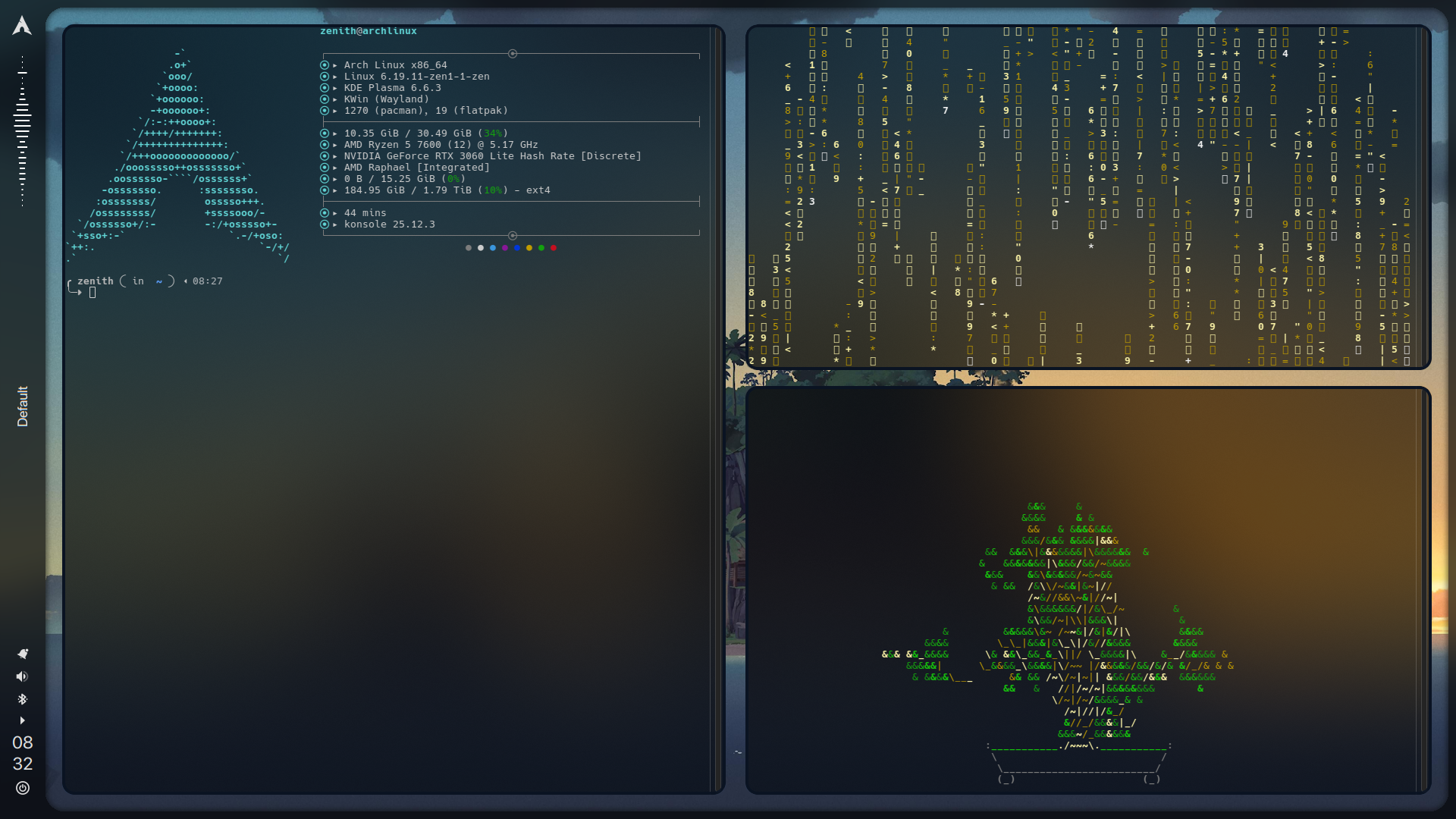1456x819 pixels.
Task: Click the konsole 25.12.3 version text
Action: 389,224
